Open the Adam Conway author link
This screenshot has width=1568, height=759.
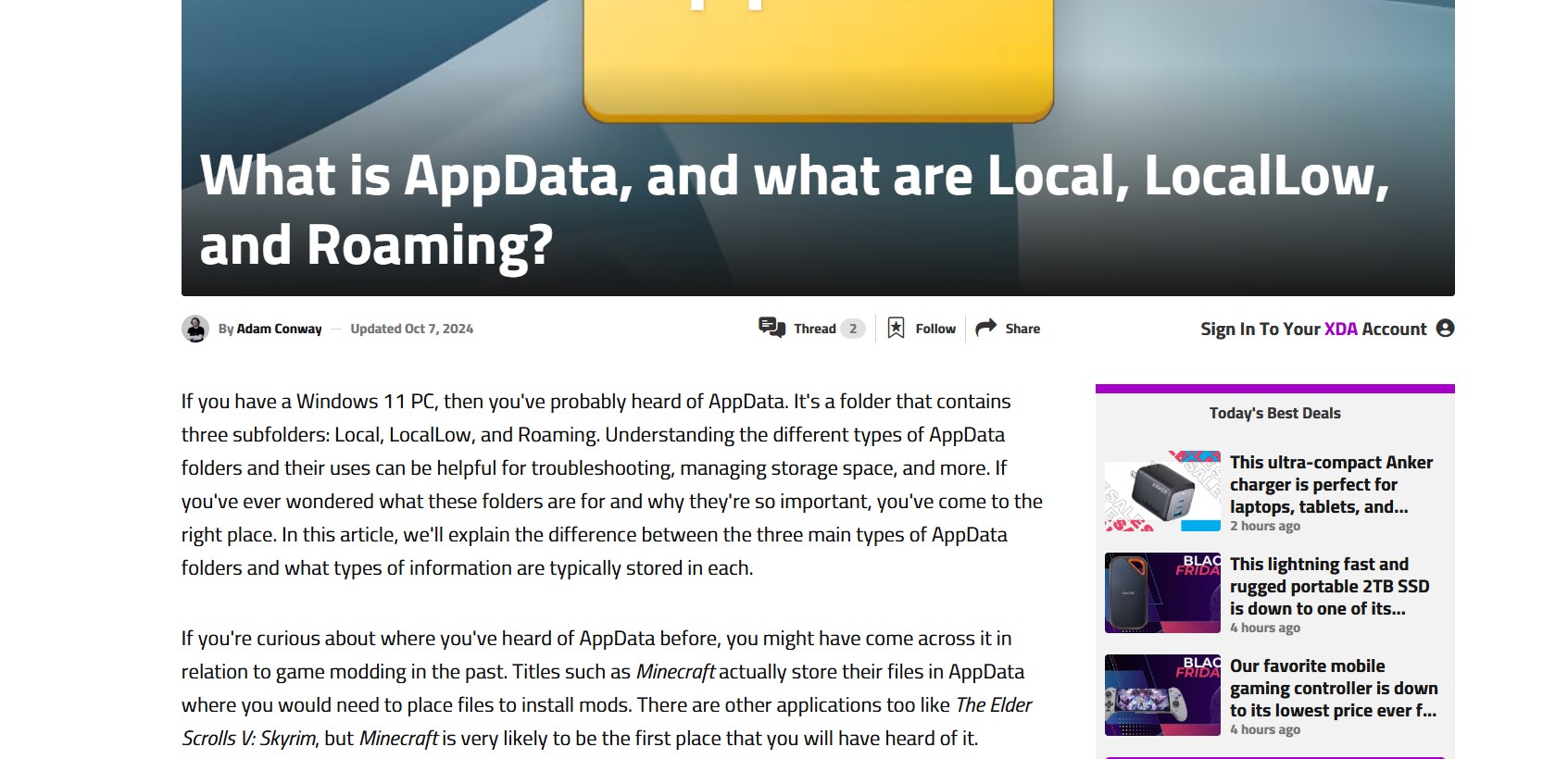tap(279, 329)
